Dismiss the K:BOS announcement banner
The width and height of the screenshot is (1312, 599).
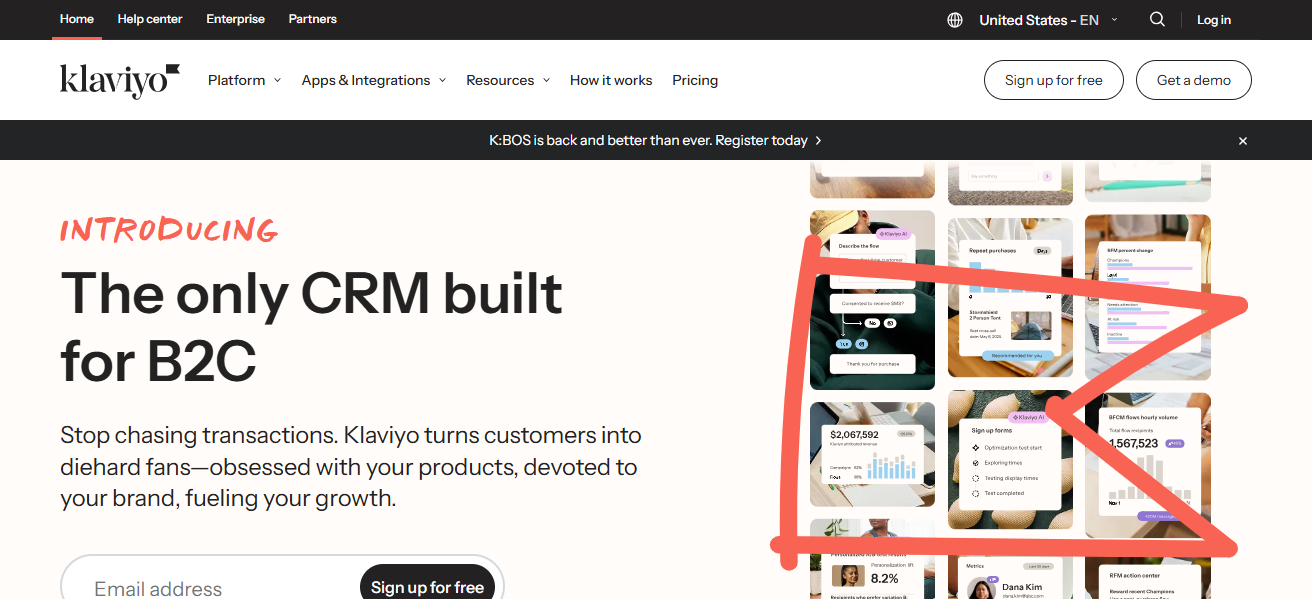click(x=1243, y=141)
